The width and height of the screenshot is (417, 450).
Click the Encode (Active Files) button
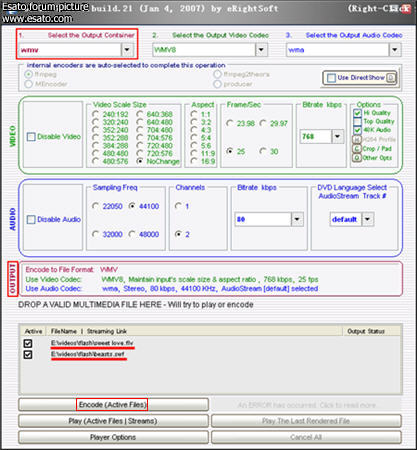tap(113, 405)
